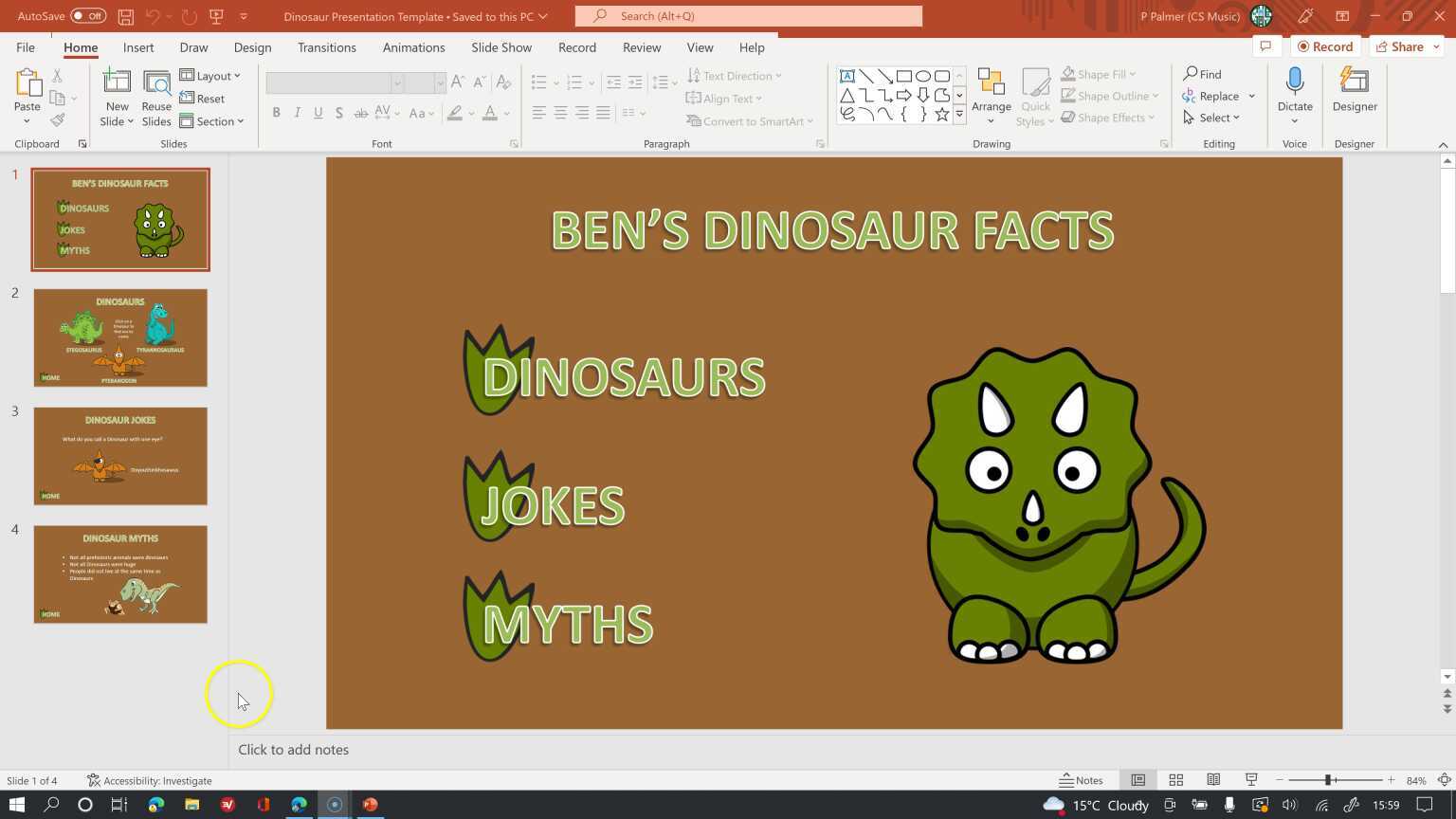Select slide 3 Dinosaur Jokes thumbnail
The image size is (1456, 819).
[119, 456]
